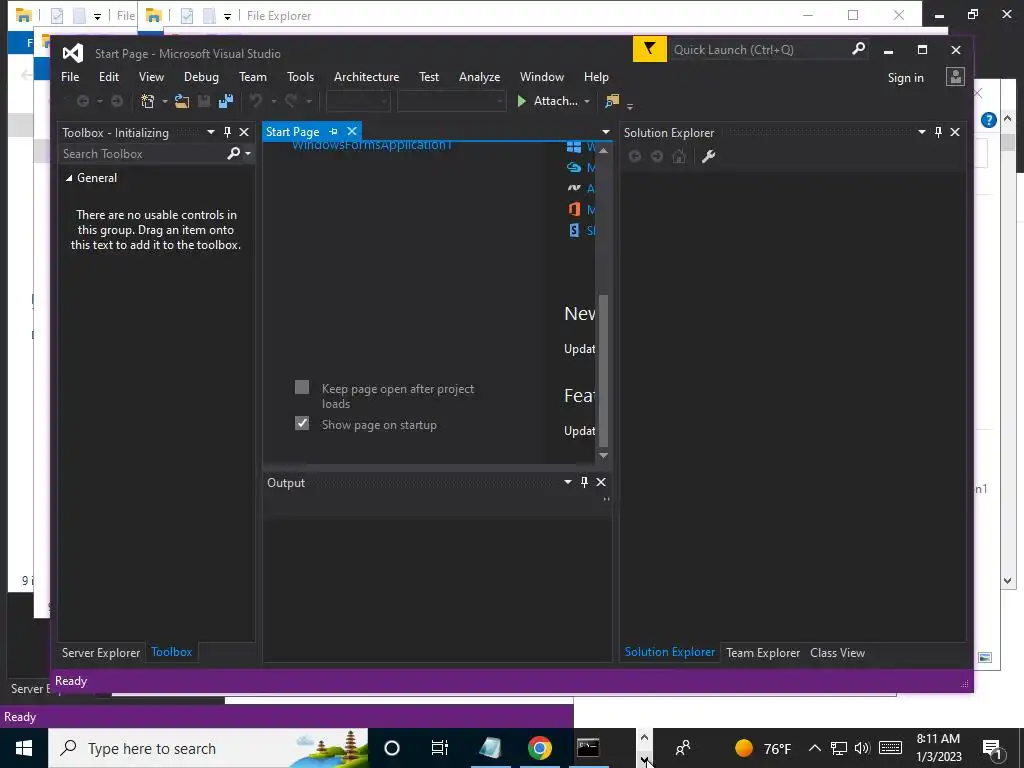Click the Windows taskbar search box

(x=208, y=748)
